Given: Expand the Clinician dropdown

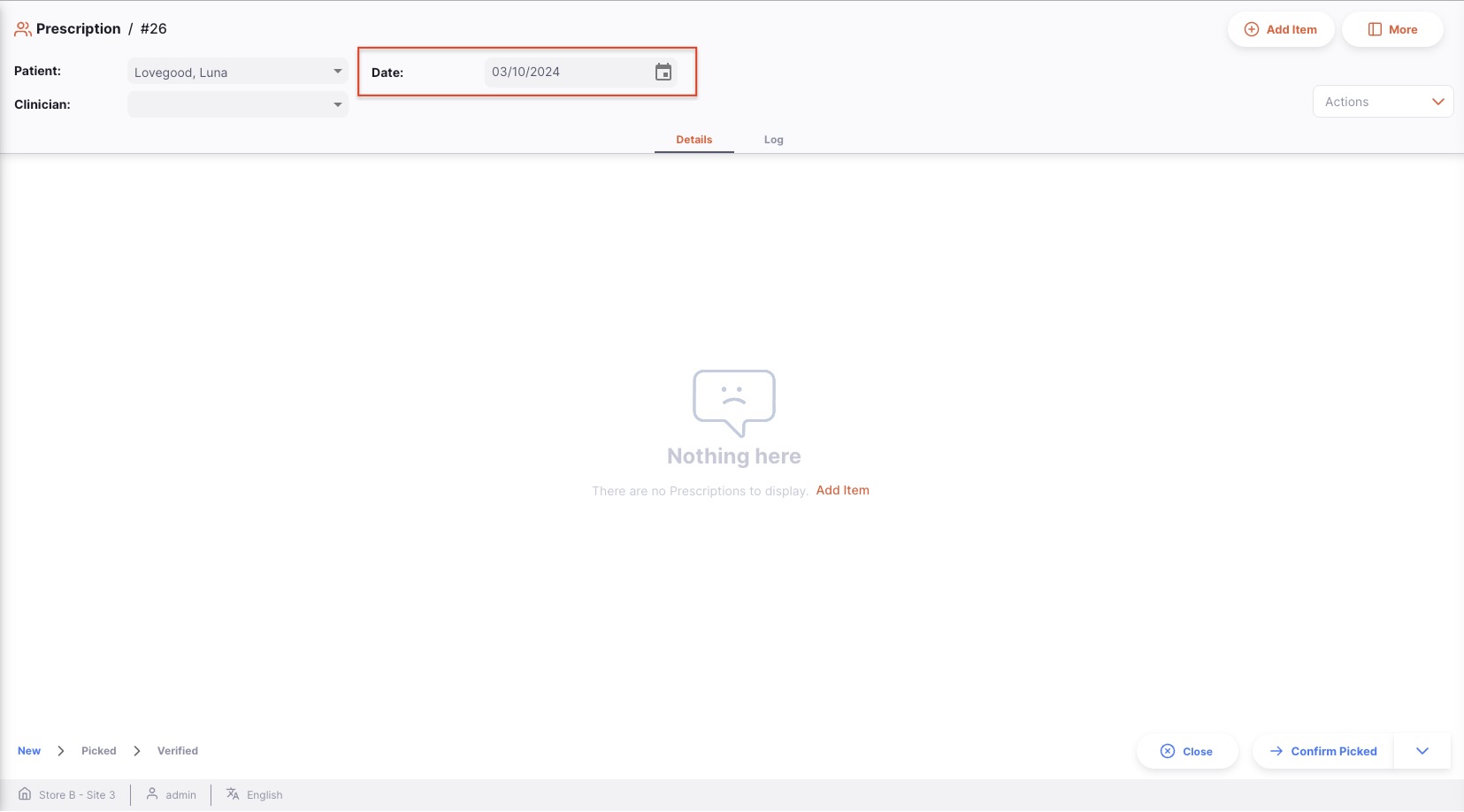Looking at the screenshot, I should tap(337, 105).
